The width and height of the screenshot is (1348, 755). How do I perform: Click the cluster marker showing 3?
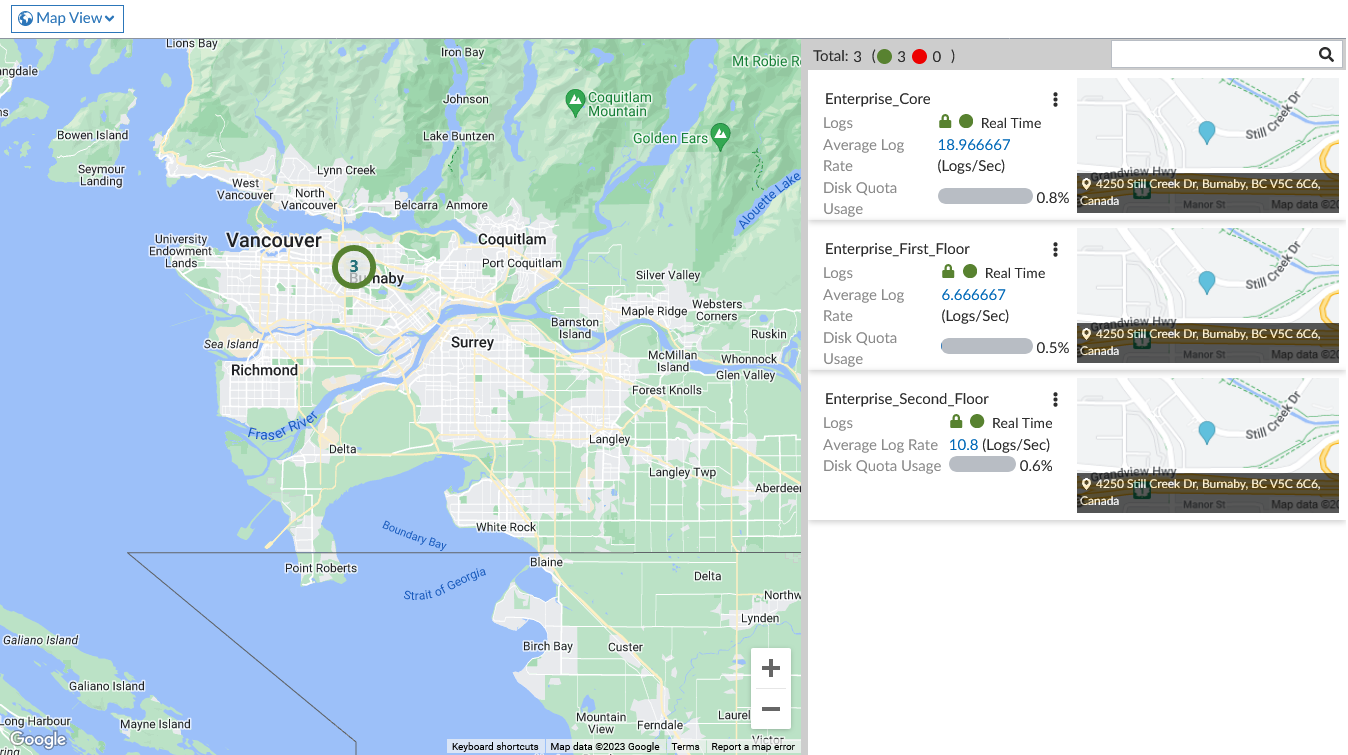pos(353,266)
